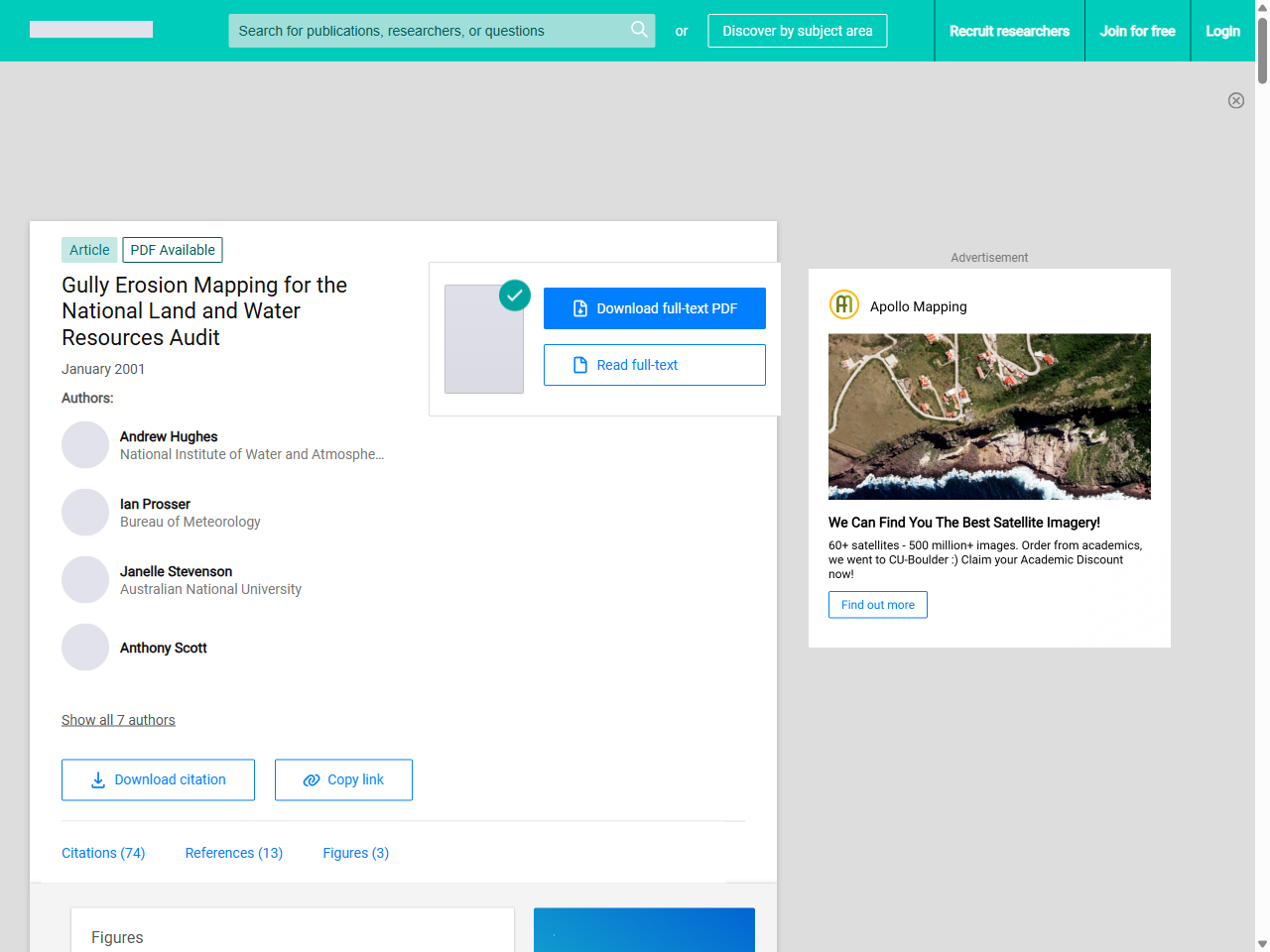Open the Discover by subject area picker
1270x952 pixels.
click(797, 31)
